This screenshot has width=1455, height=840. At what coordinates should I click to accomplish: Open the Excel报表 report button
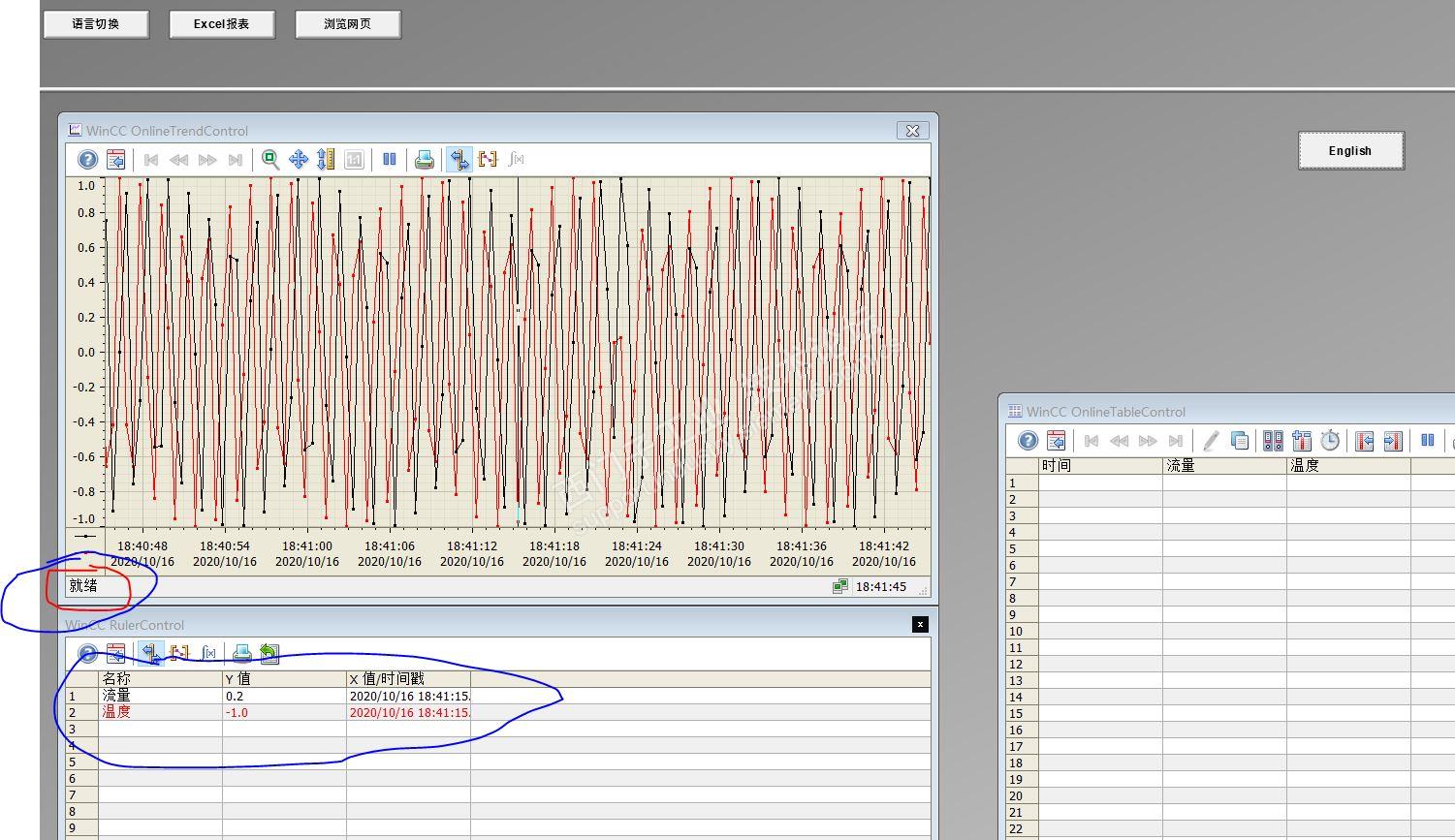221,24
